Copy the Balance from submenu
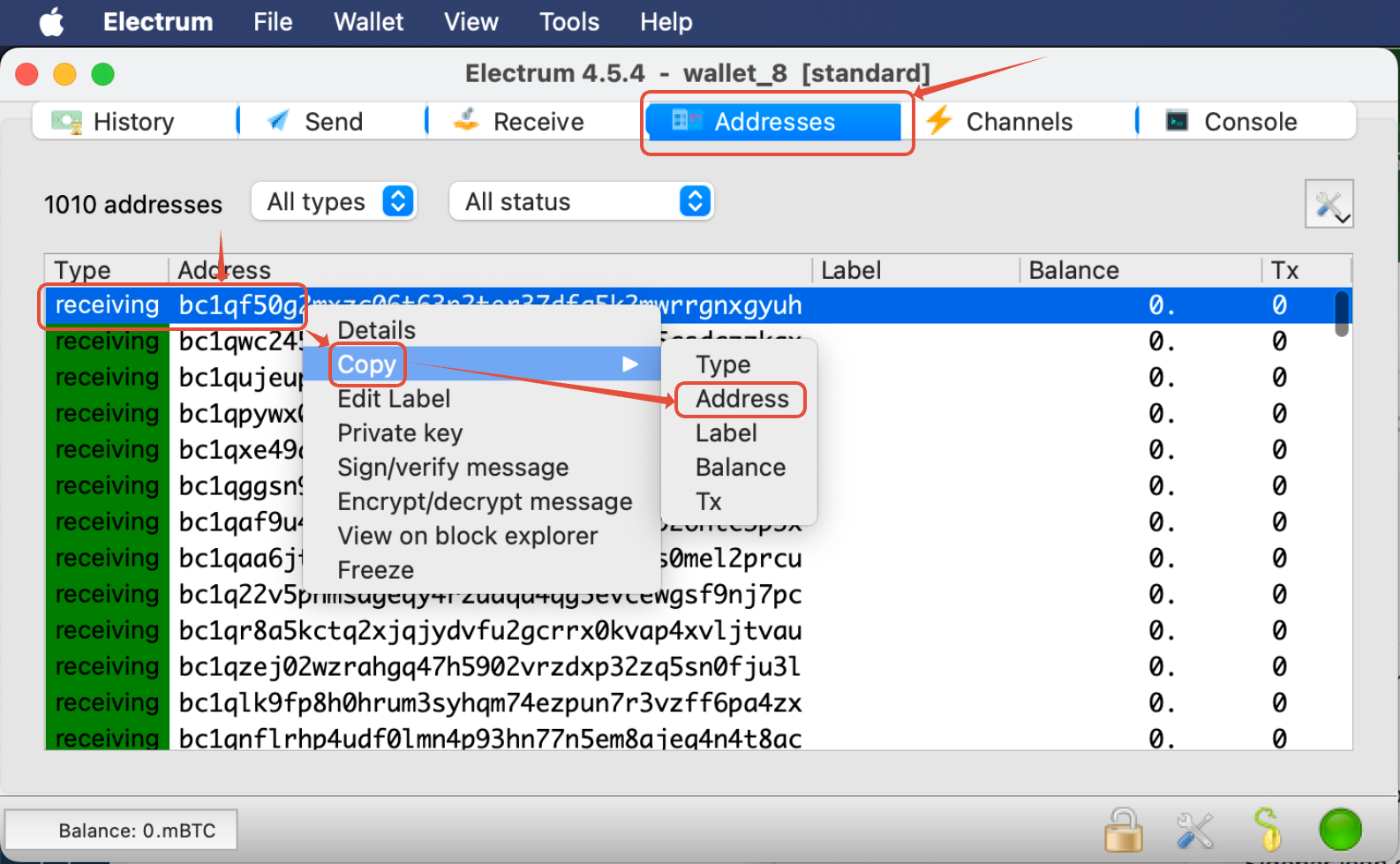 [740, 468]
